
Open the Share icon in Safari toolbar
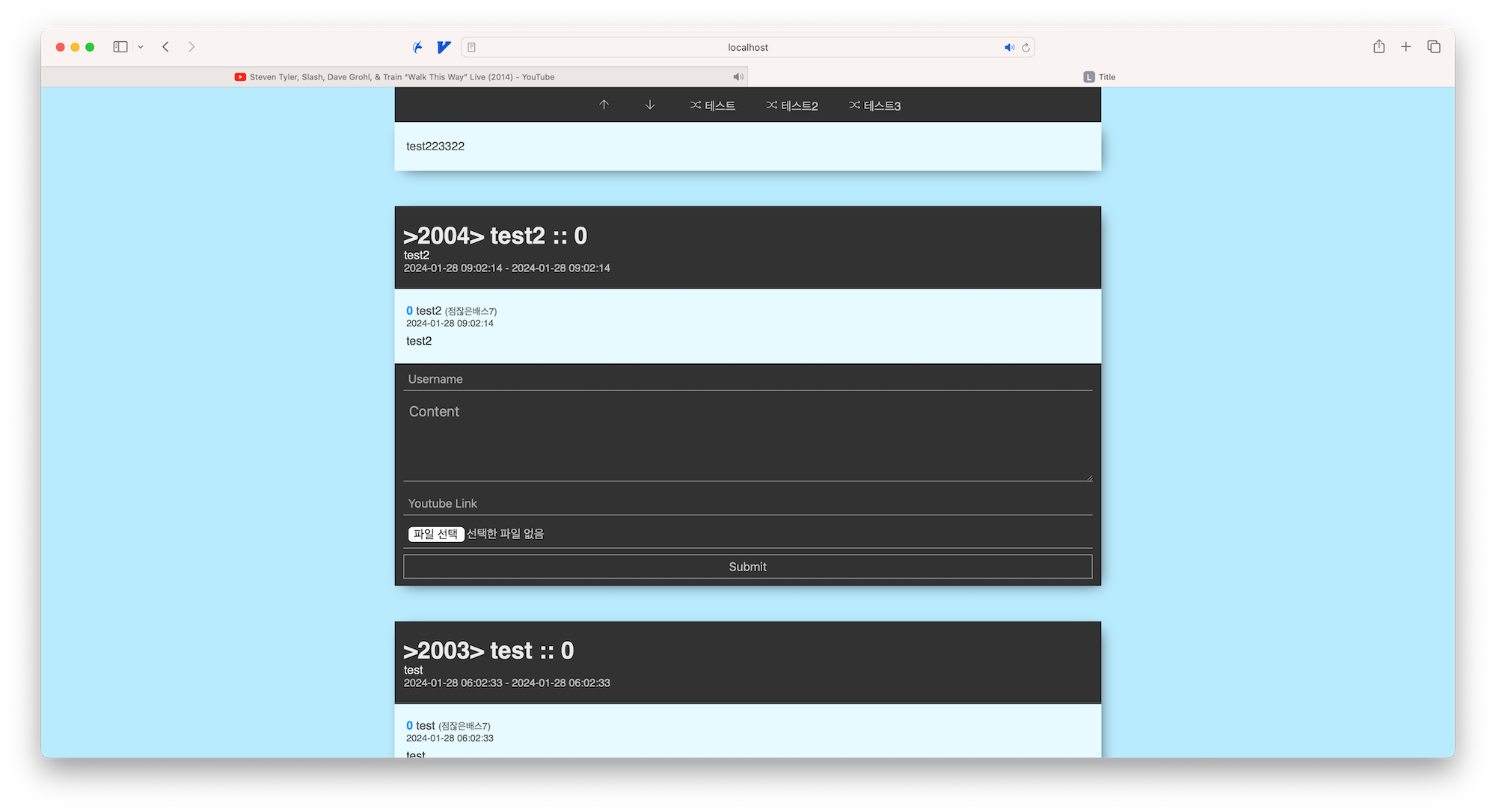1379,47
